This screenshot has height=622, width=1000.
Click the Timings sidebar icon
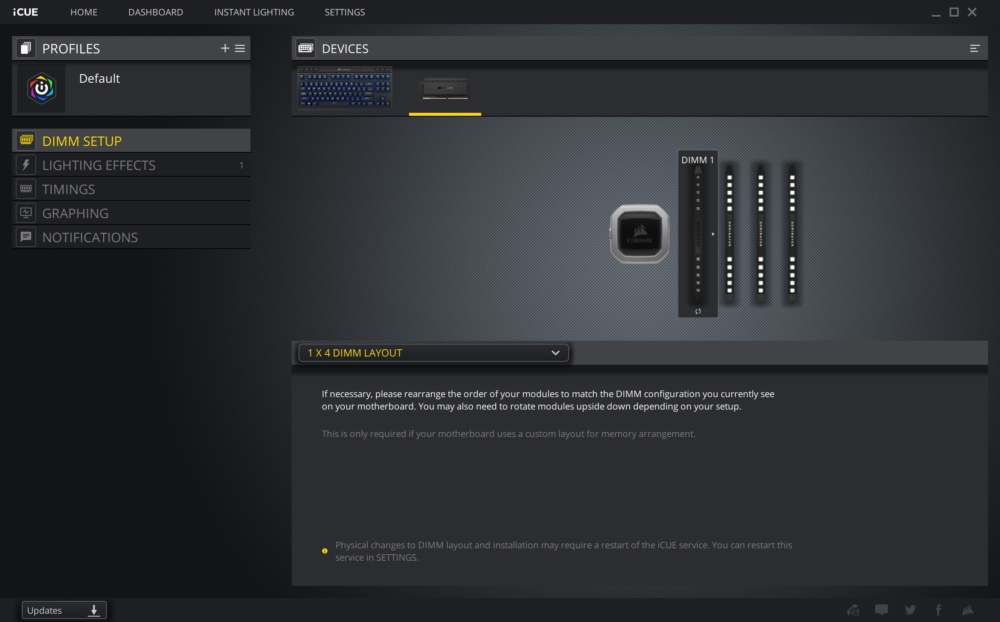click(26, 189)
